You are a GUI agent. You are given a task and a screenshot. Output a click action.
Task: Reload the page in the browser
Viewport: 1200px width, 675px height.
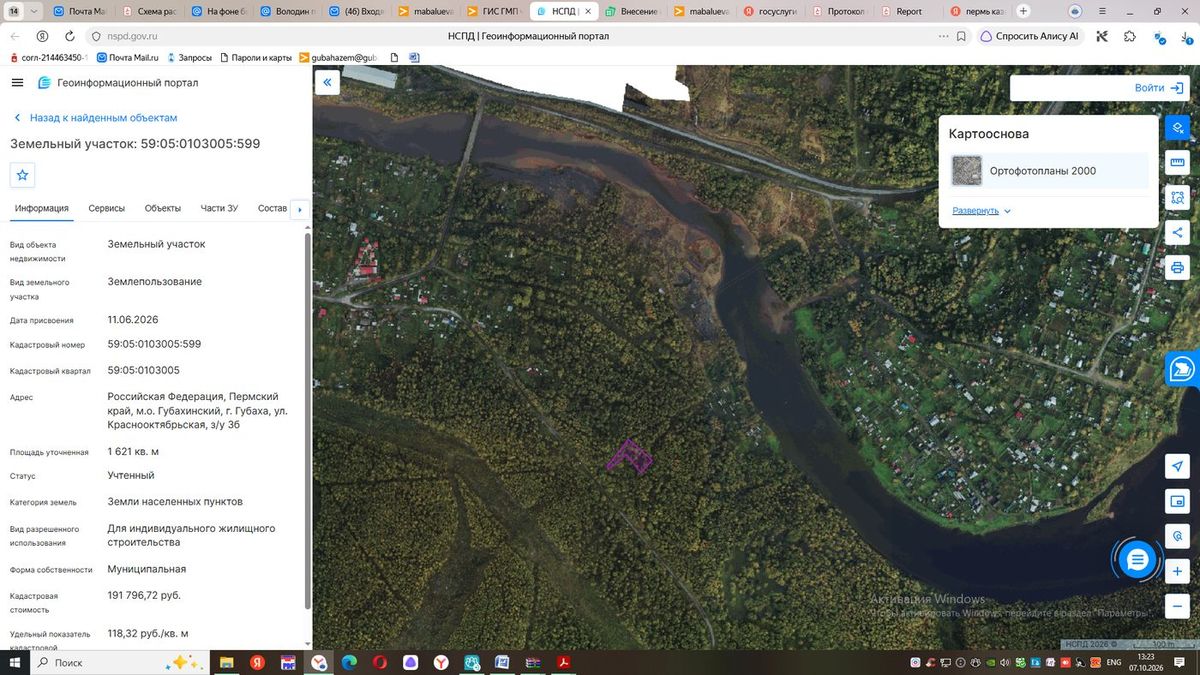(70, 36)
